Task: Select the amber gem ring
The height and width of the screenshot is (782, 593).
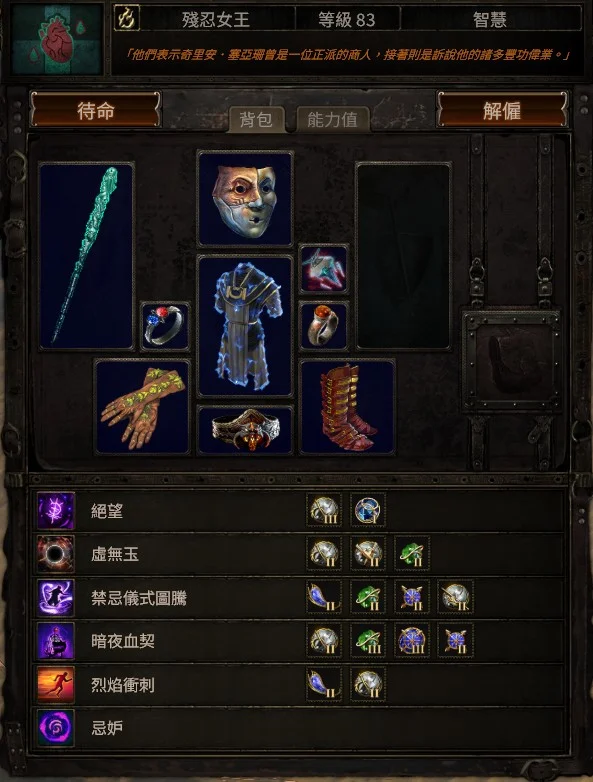Action: 324,326
